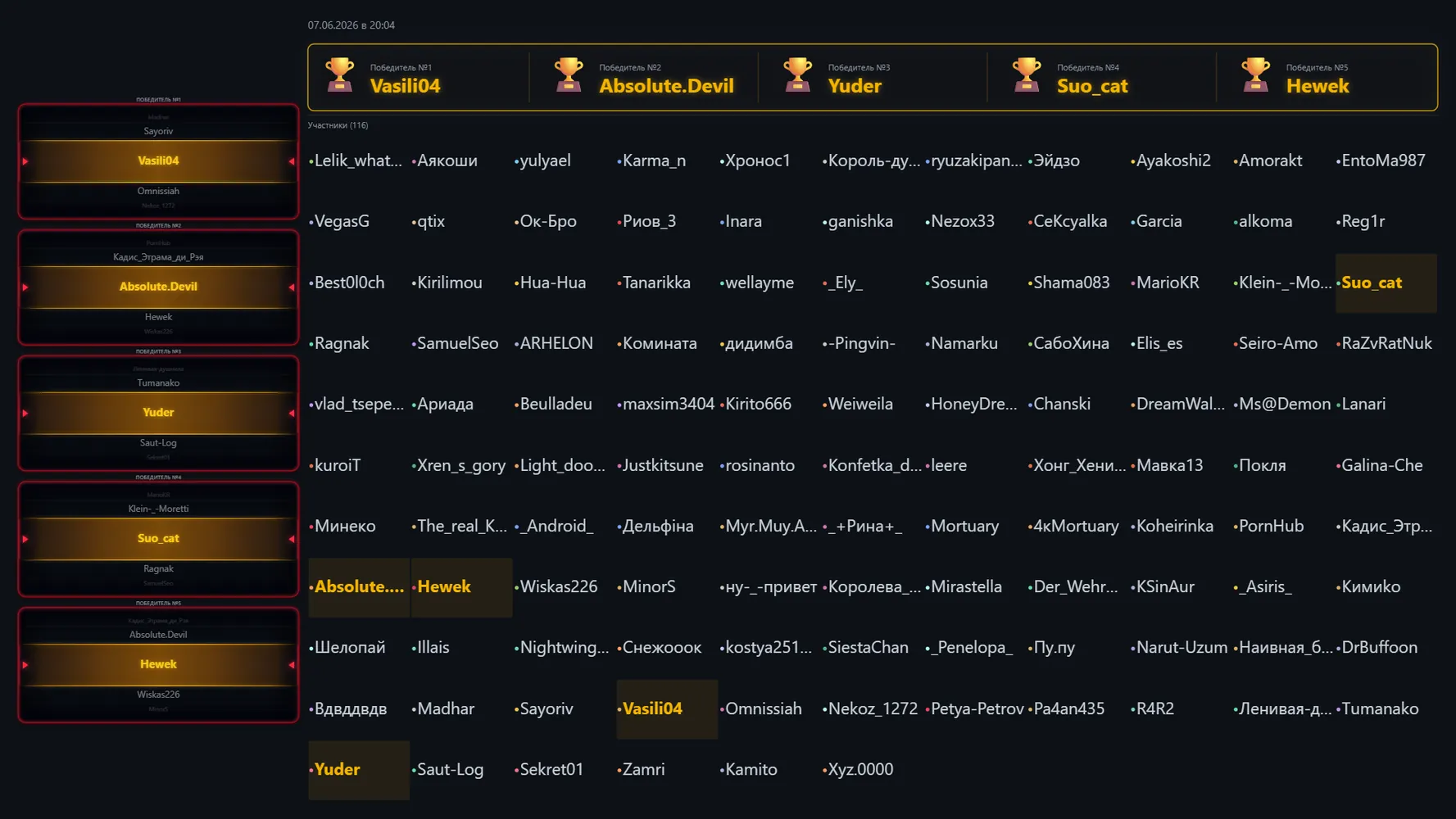Click left red arrow on Hewek roulette
1456x819 pixels.
(25, 665)
